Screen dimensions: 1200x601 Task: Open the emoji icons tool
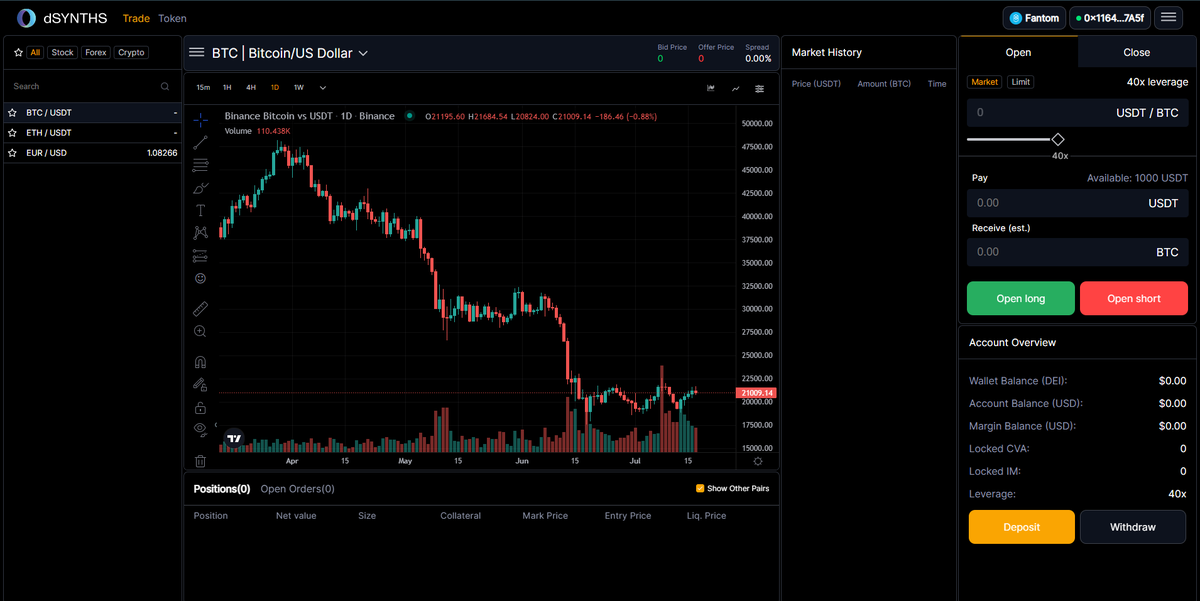click(x=200, y=278)
